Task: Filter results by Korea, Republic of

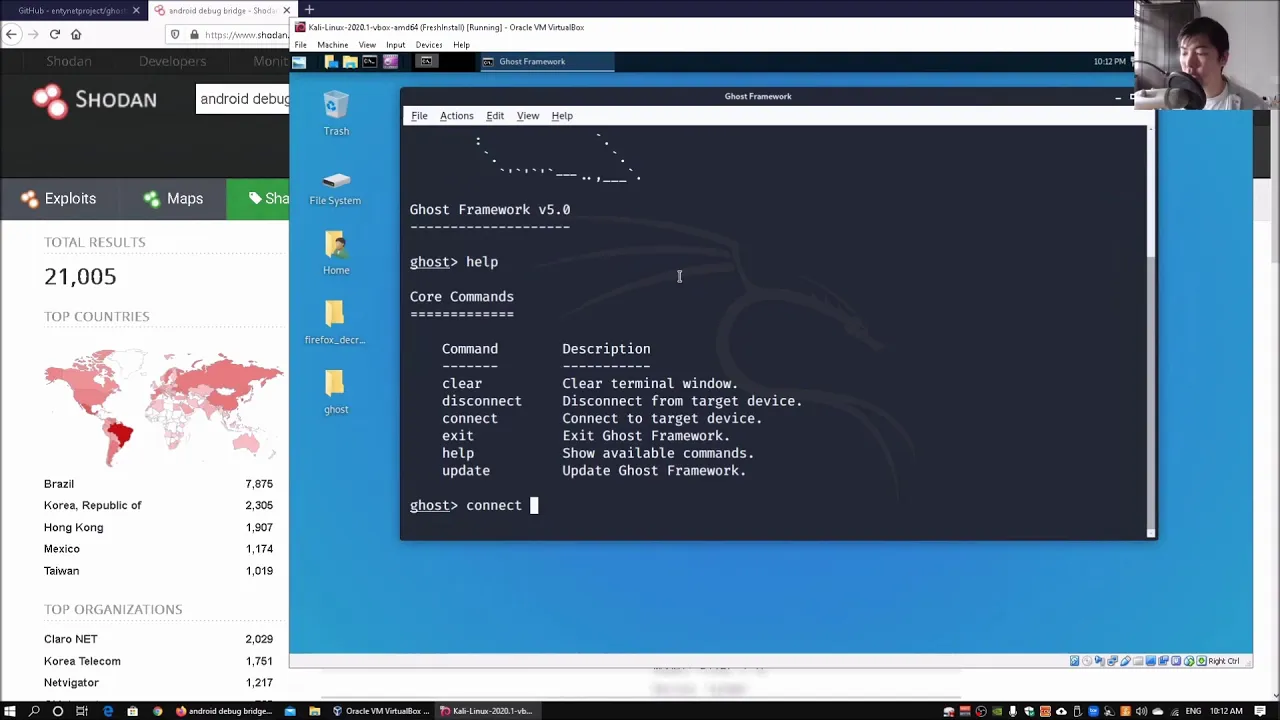Action: [x=93, y=506]
